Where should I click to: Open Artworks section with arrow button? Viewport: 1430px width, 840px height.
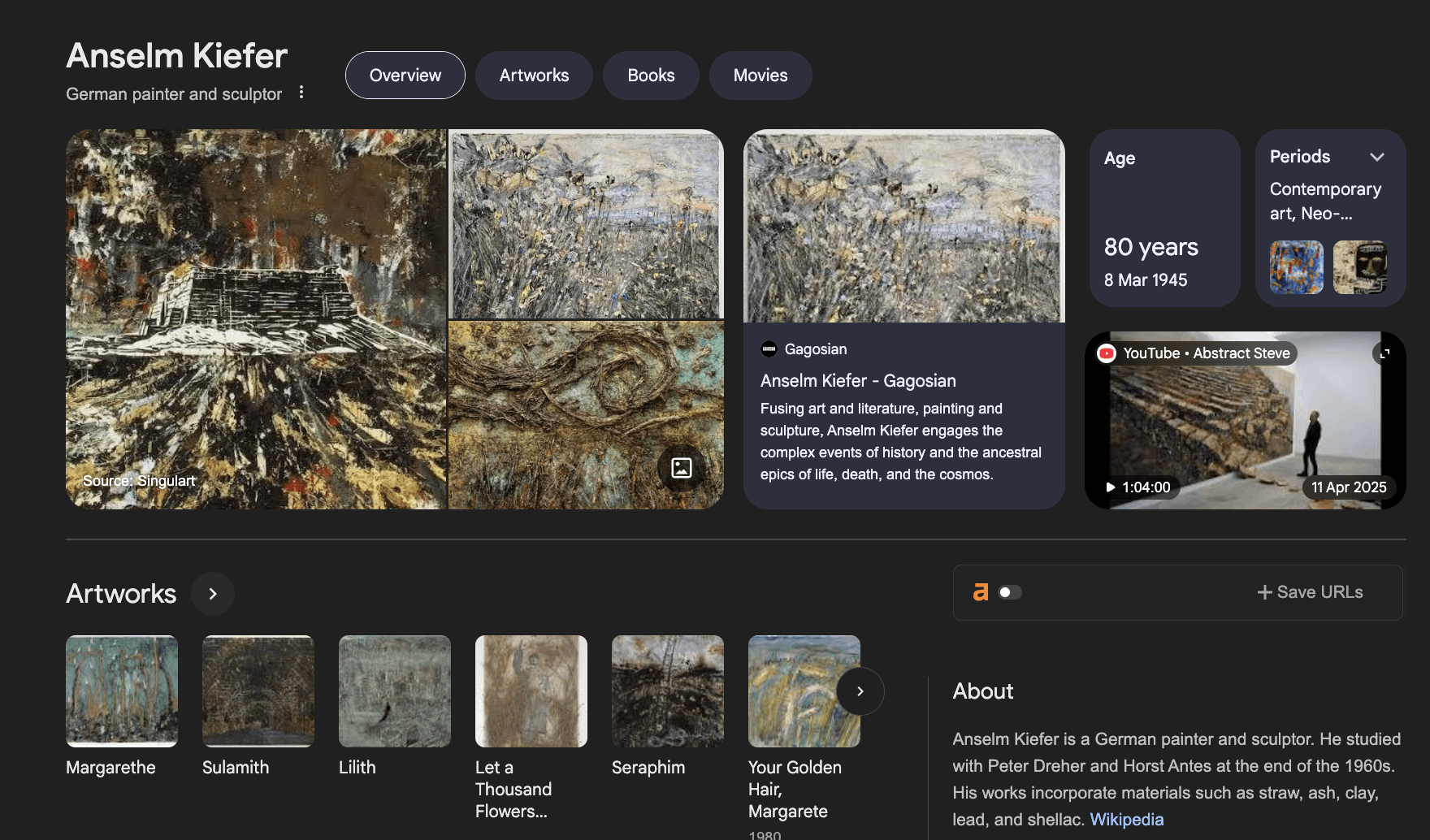pyautogui.click(x=213, y=594)
